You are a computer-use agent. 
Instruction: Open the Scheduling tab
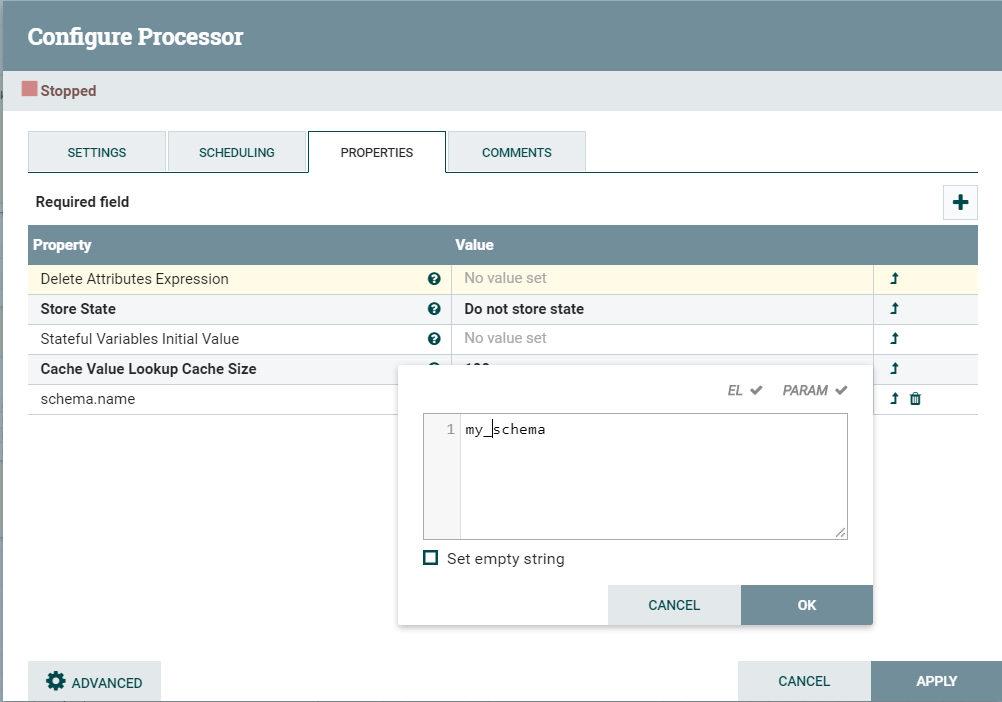[x=237, y=152]
